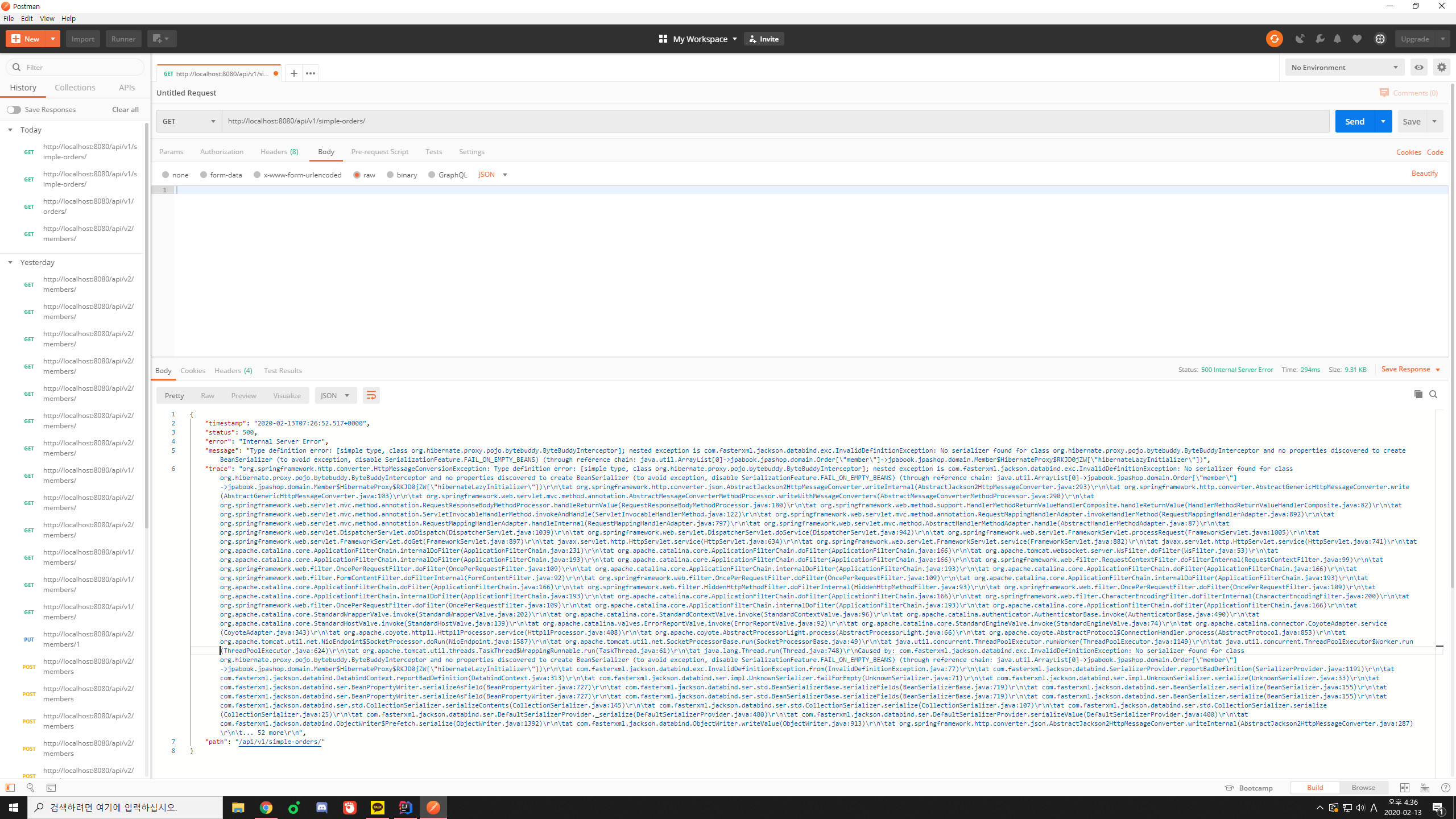This screenshot has width=1456, height=819.
Task: Click the blue Send button
Action: (1354, 121)
